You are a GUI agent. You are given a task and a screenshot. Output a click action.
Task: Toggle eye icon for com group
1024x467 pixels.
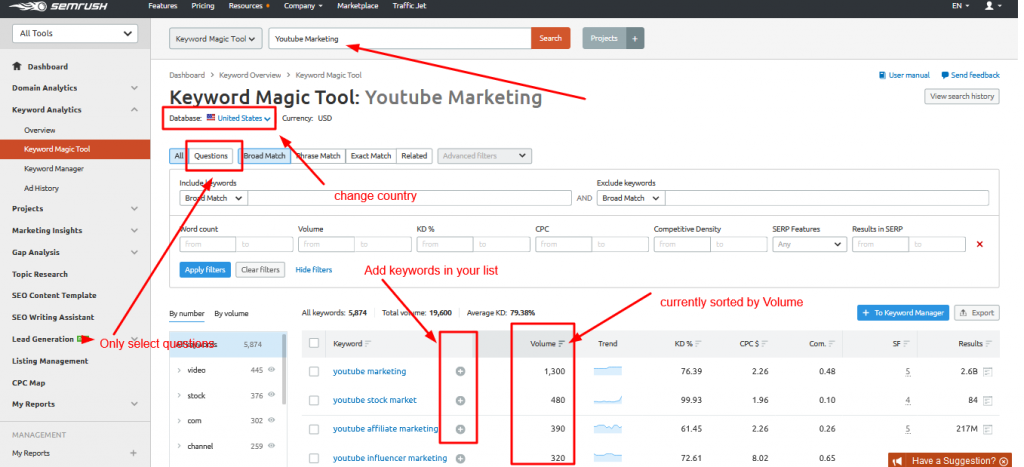270,421
